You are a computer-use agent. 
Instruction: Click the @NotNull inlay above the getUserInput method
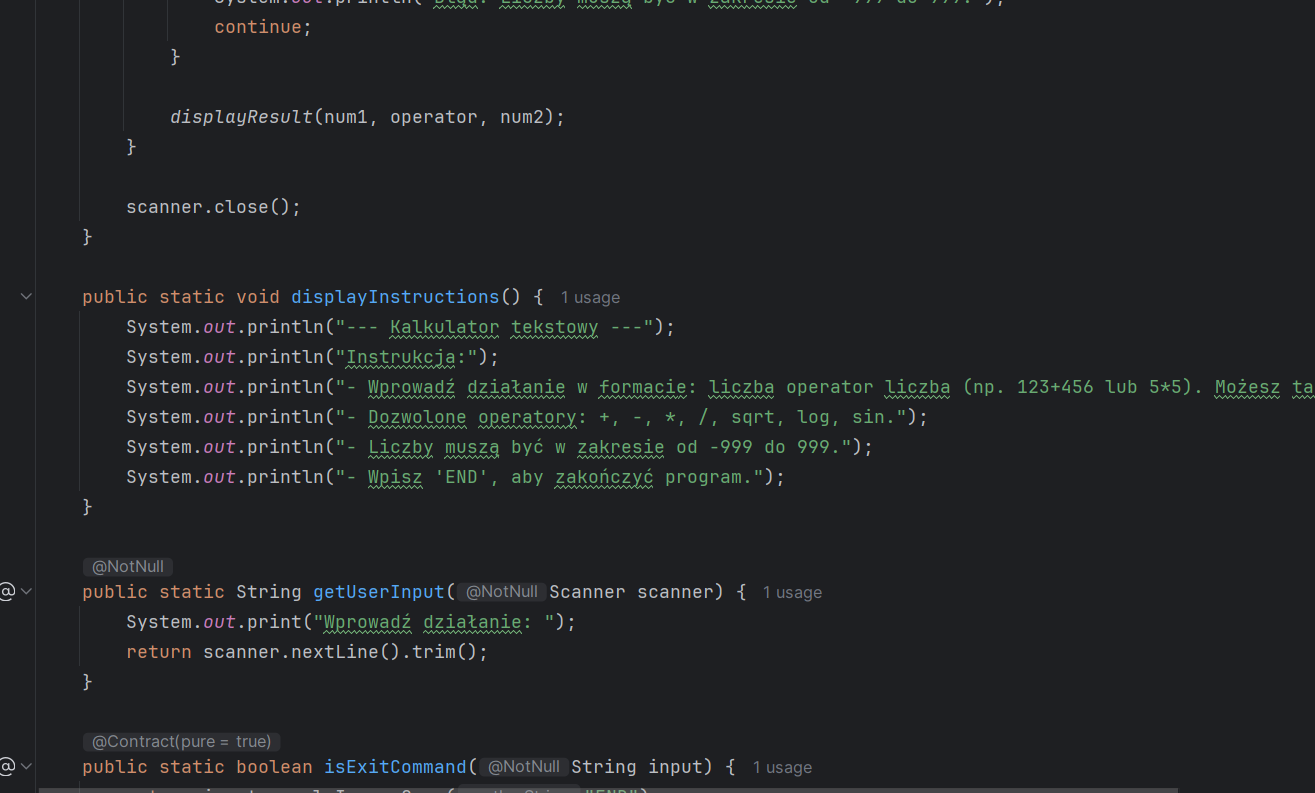click(128, 567)
